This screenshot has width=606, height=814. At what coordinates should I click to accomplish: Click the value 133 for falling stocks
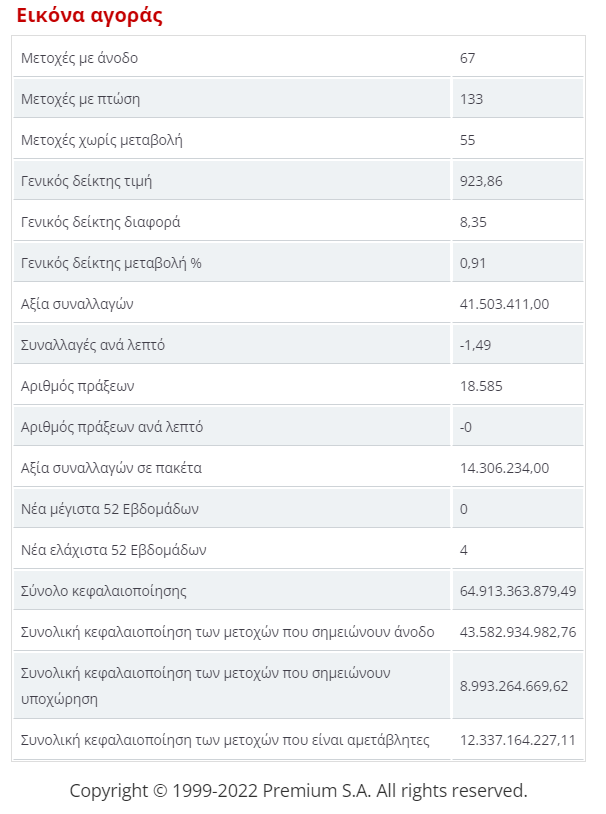tap(471, 99)
